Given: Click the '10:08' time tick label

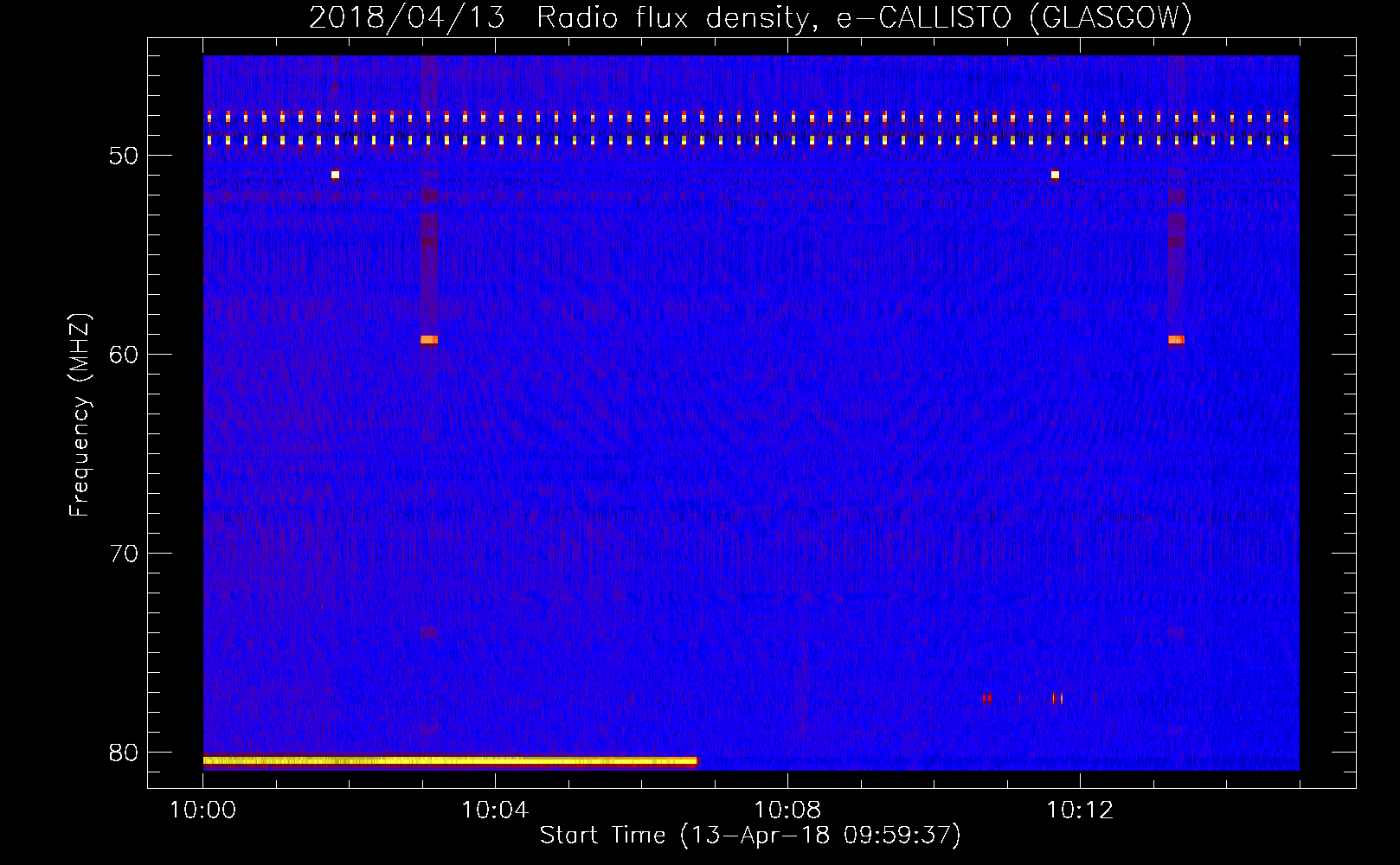Looking at the screenshot, I should coord(787,810).
